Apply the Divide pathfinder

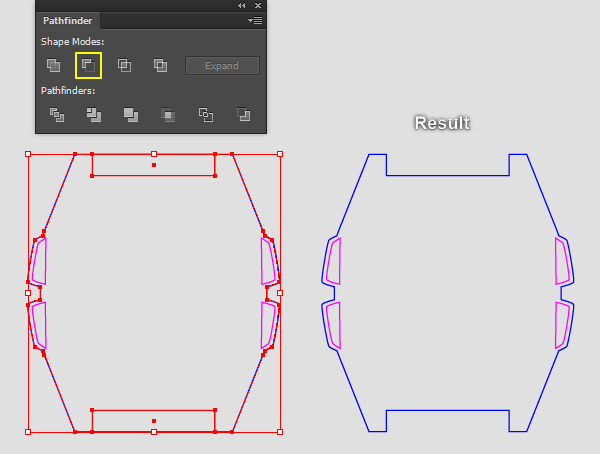[x=57, y=115]
